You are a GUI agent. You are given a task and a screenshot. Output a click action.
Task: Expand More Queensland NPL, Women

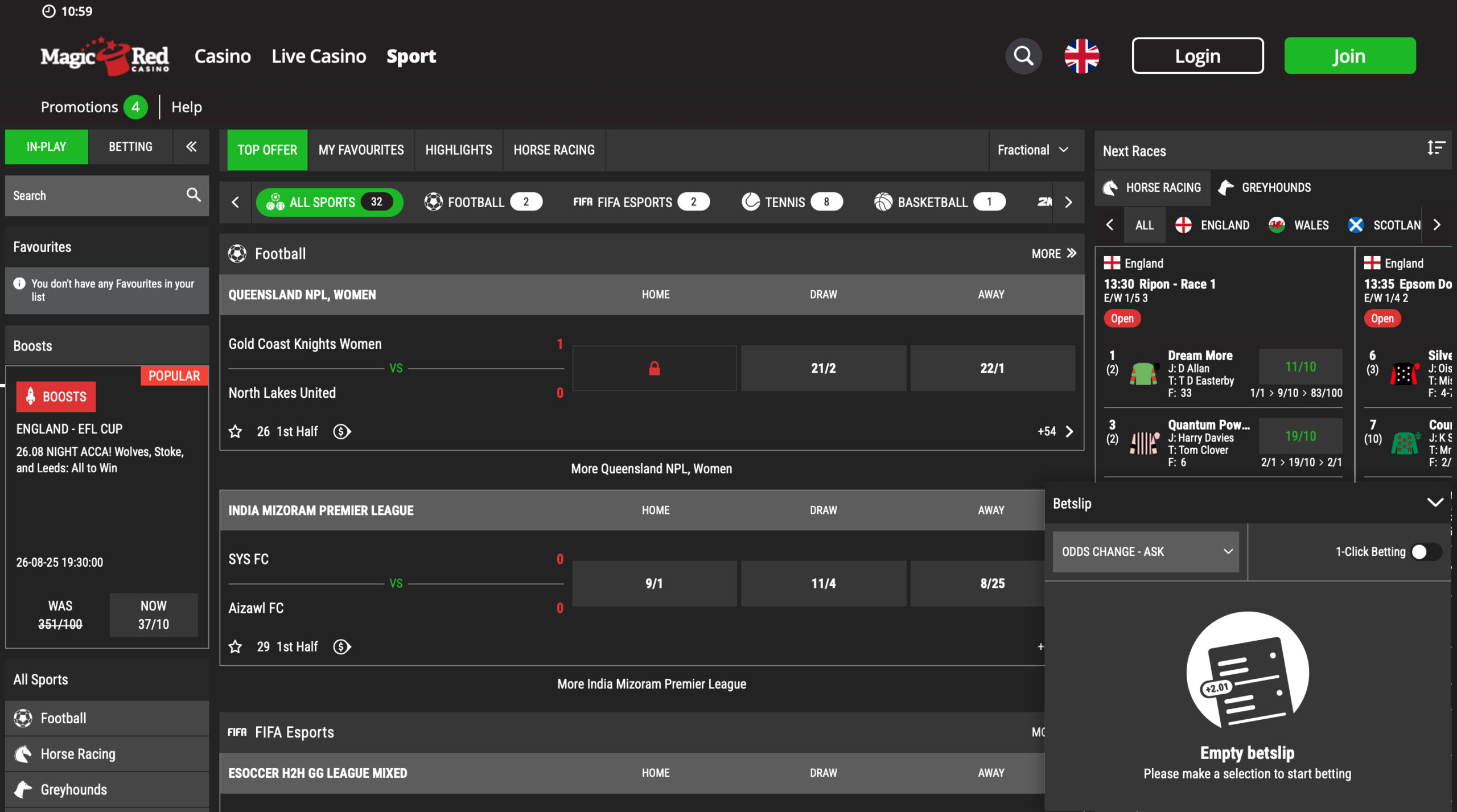[x=652, y=468]
